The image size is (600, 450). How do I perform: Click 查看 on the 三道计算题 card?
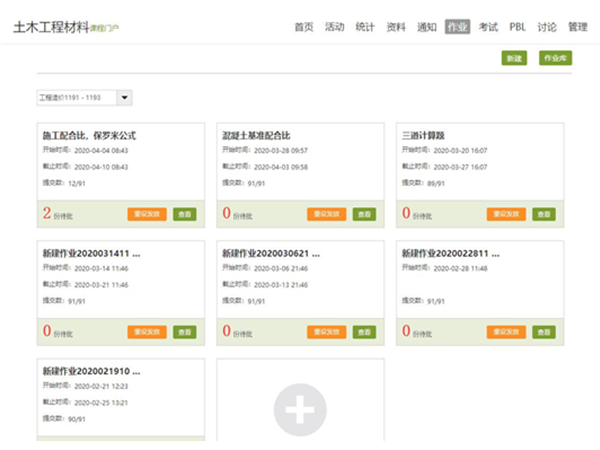(x=543, y=214)
